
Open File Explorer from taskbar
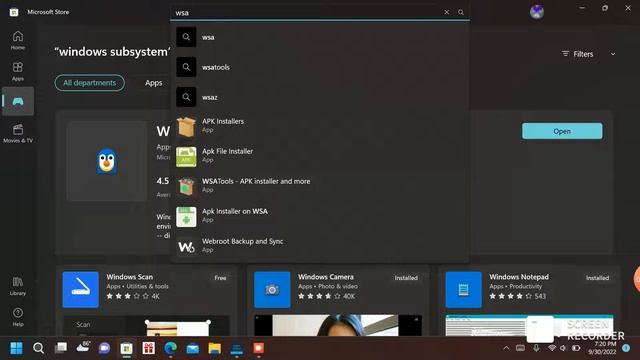[214, 348]
